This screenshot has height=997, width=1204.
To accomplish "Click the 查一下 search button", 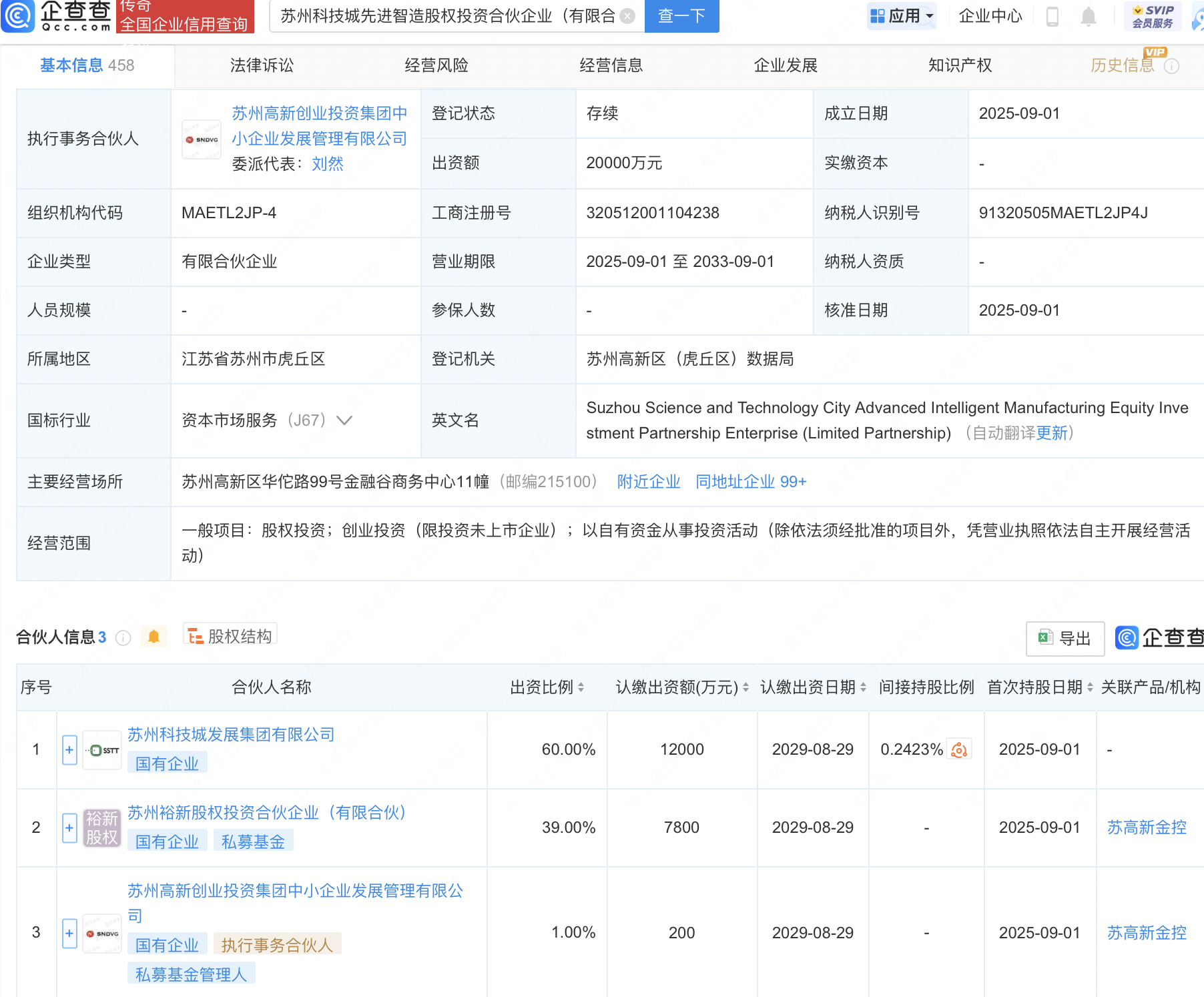I will click(x=681, y=16).
